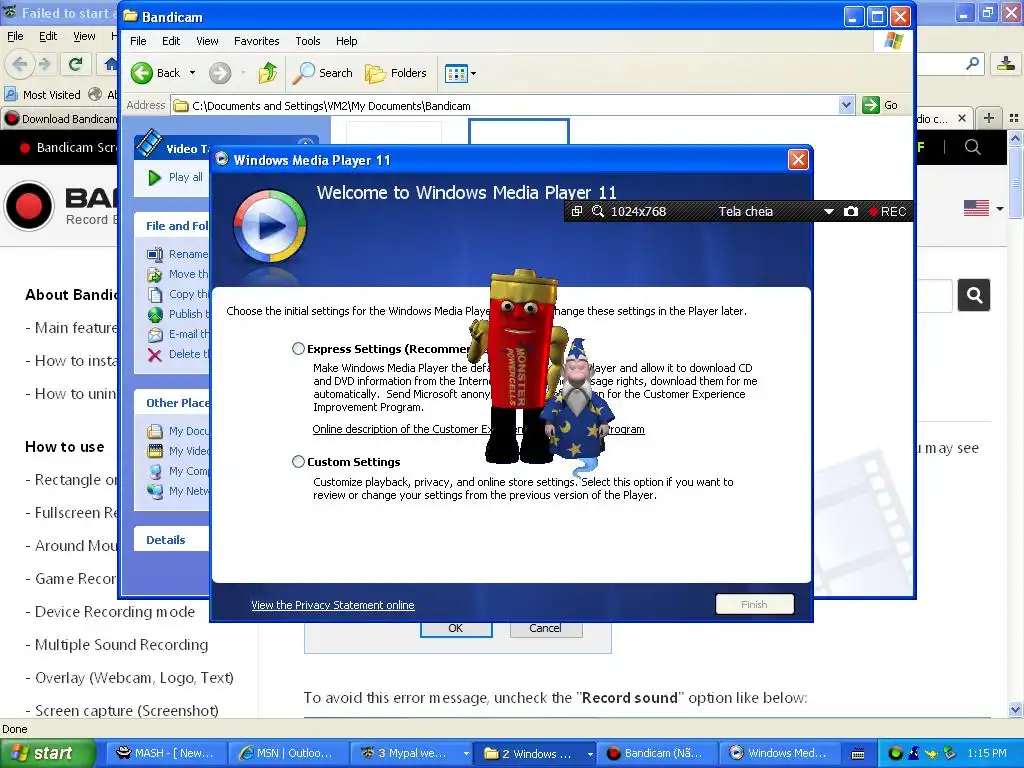Click the Bandicam REC button

pyautogui.click(x=887, y=212)
